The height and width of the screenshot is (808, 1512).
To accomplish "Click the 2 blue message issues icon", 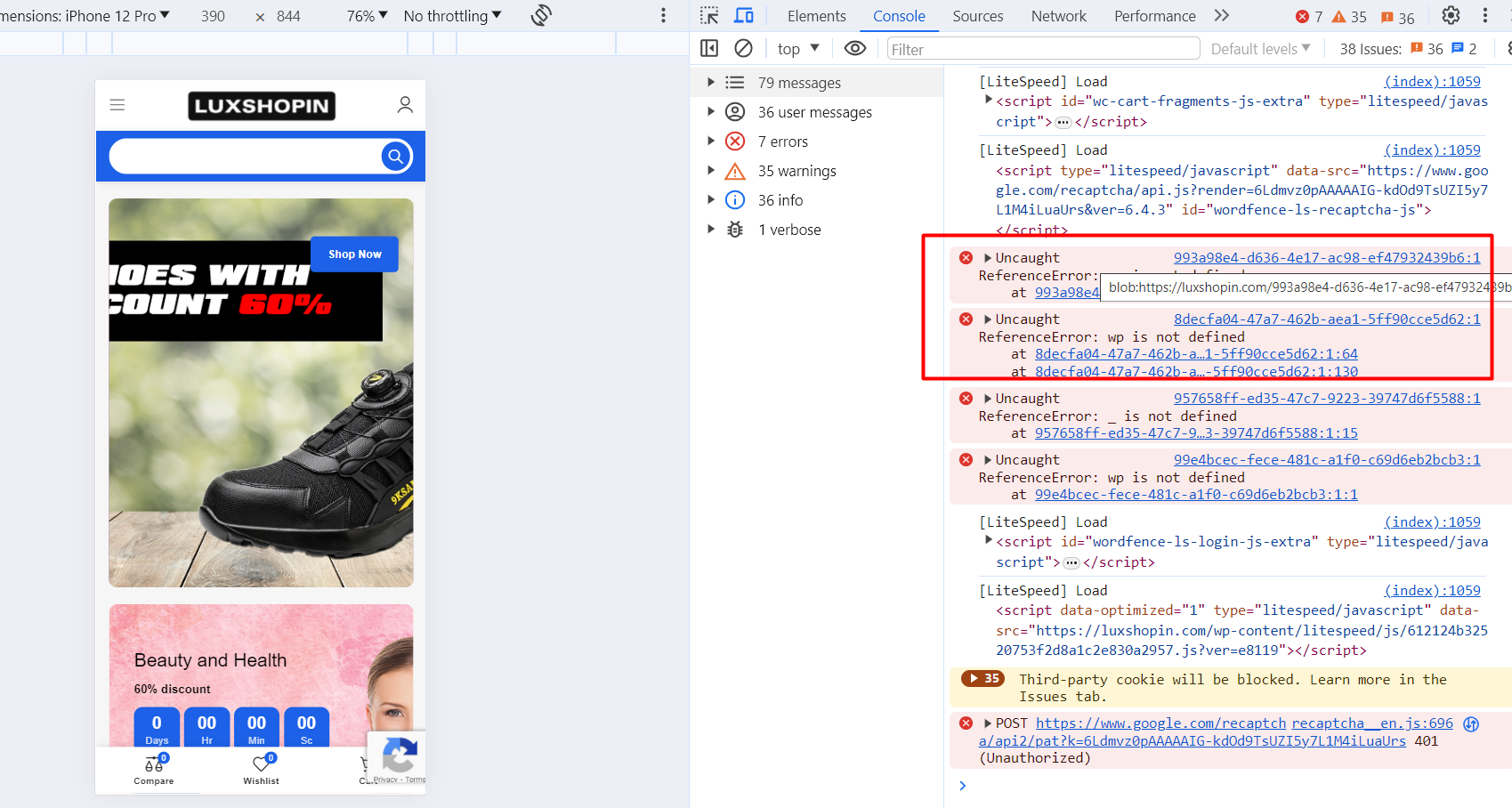I will point(1464,49).
